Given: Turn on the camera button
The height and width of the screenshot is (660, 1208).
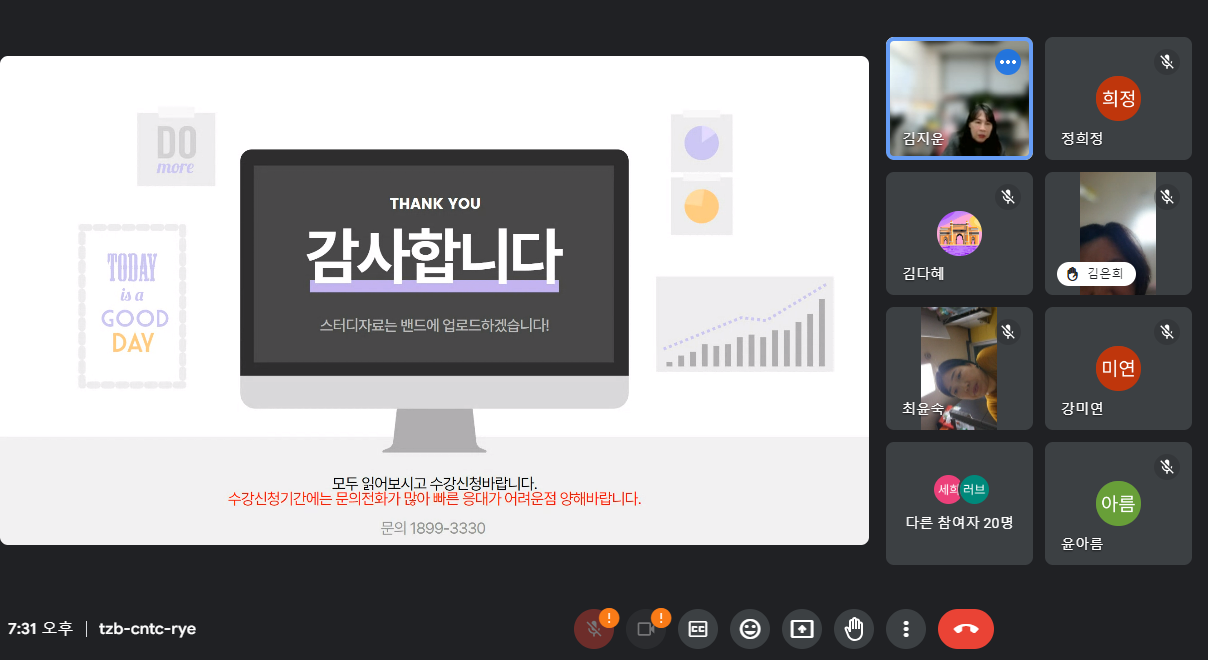Looking at the screenshot, I should pyautogui.click(x=645, y=629).
